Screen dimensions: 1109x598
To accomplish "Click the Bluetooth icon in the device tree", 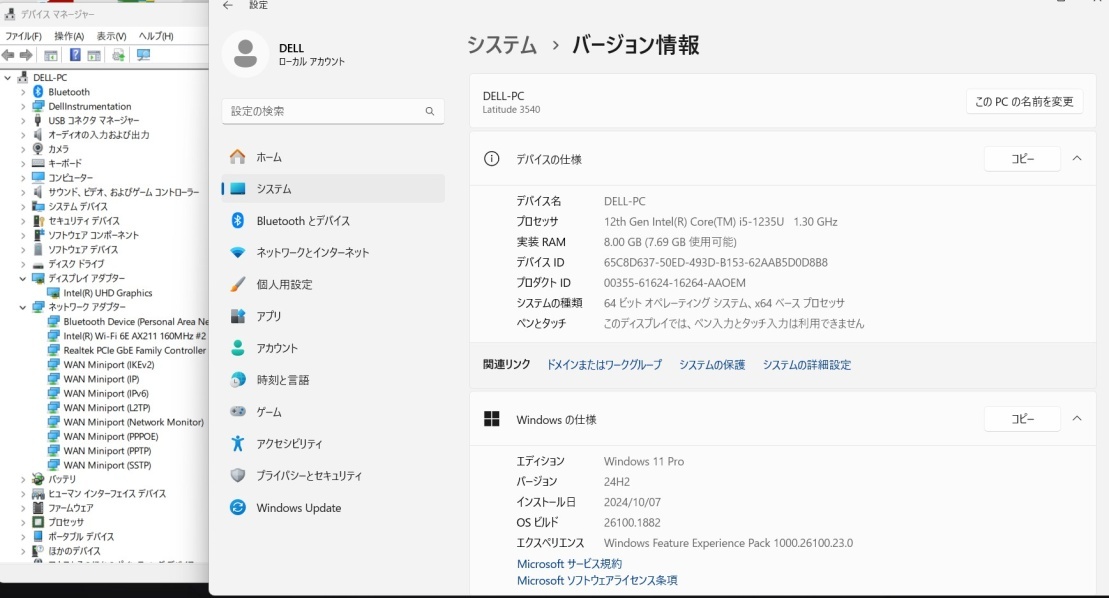I will click(x=38, y=92).
